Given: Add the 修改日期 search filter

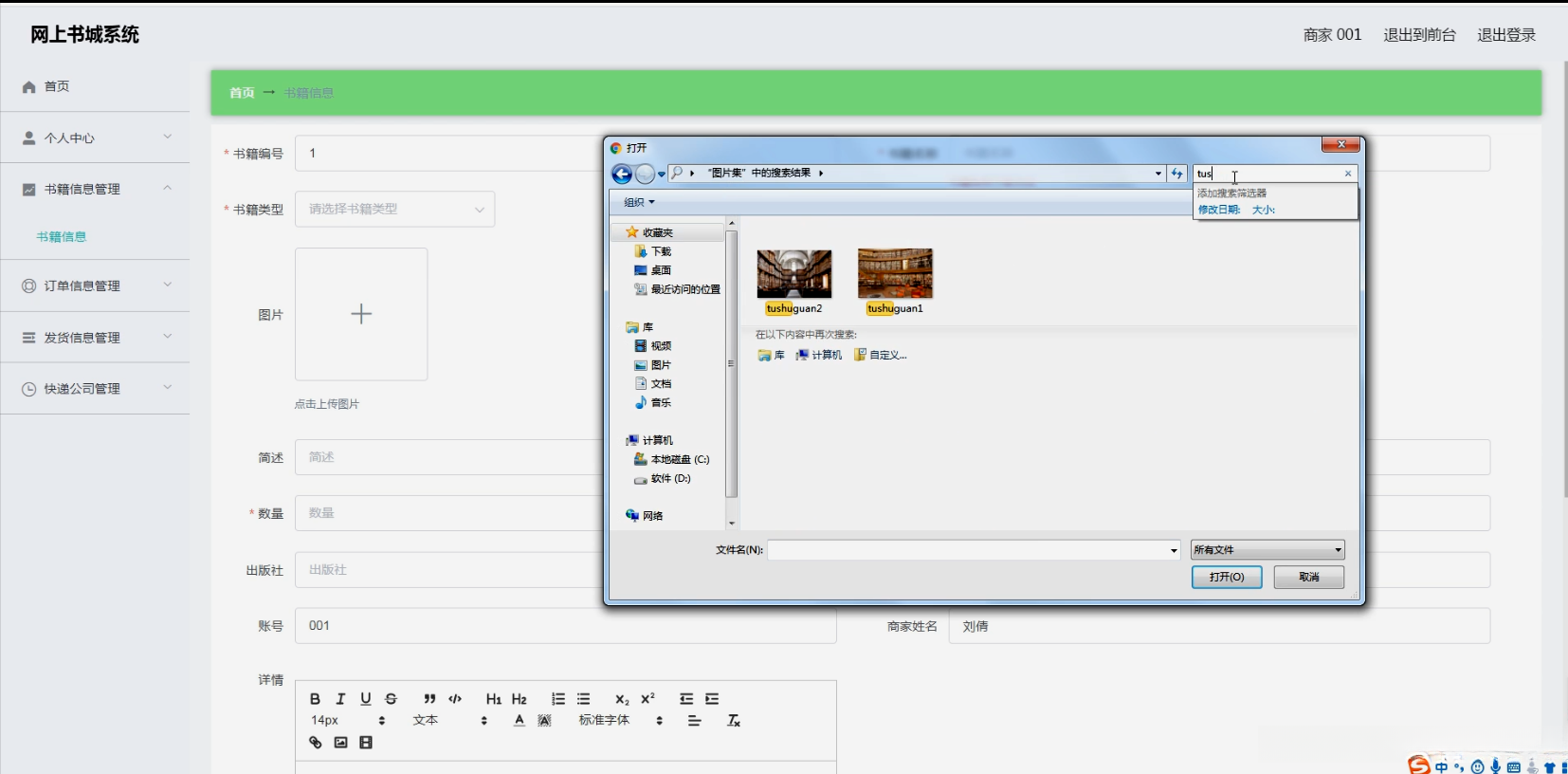Looking at the screenshot, I should tap(1219, 210).
